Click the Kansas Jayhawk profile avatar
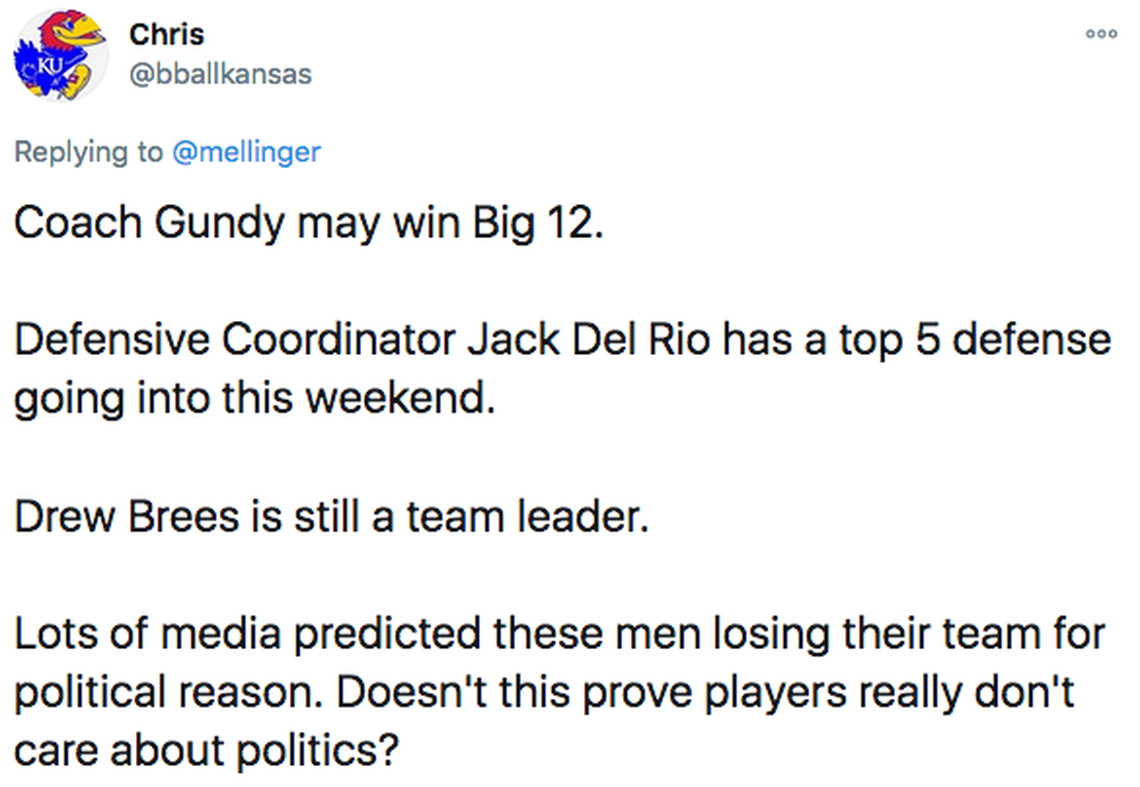Screen dimensions: 1140x787 60,55
